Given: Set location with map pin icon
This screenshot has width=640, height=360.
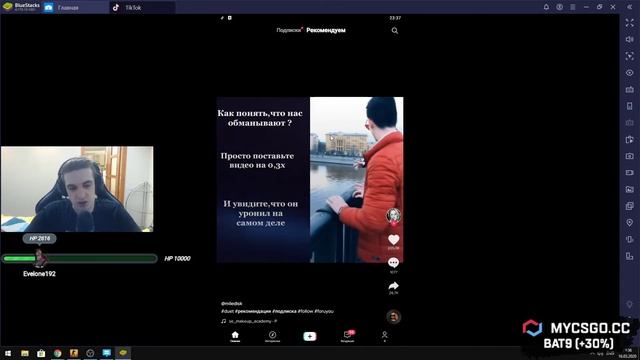Looking at the screenshot, I should (630, 222).
